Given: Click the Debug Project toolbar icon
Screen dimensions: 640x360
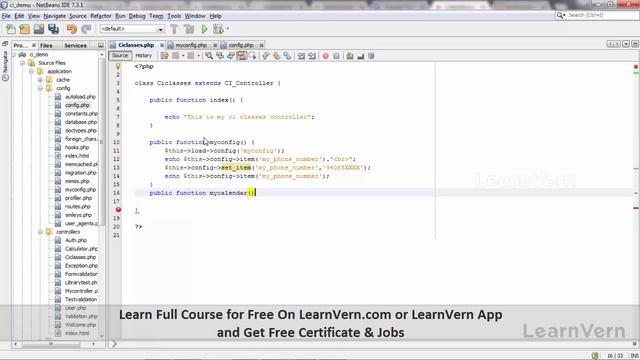Looking at the screenshot, I should 218,29.
